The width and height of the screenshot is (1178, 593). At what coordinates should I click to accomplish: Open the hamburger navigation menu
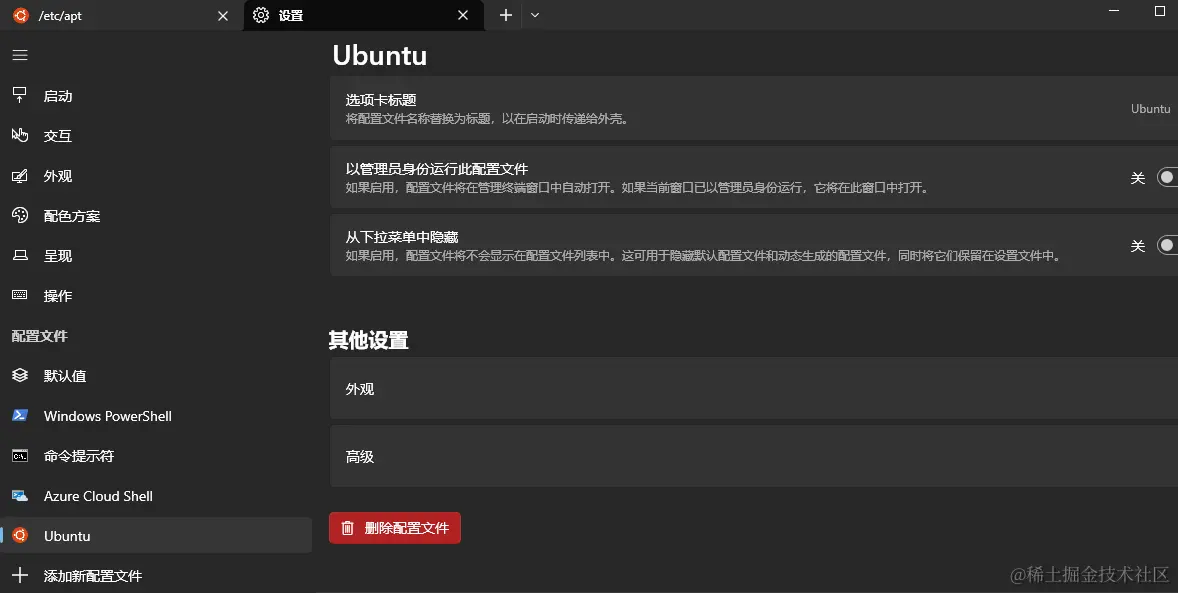pos(20,55)
